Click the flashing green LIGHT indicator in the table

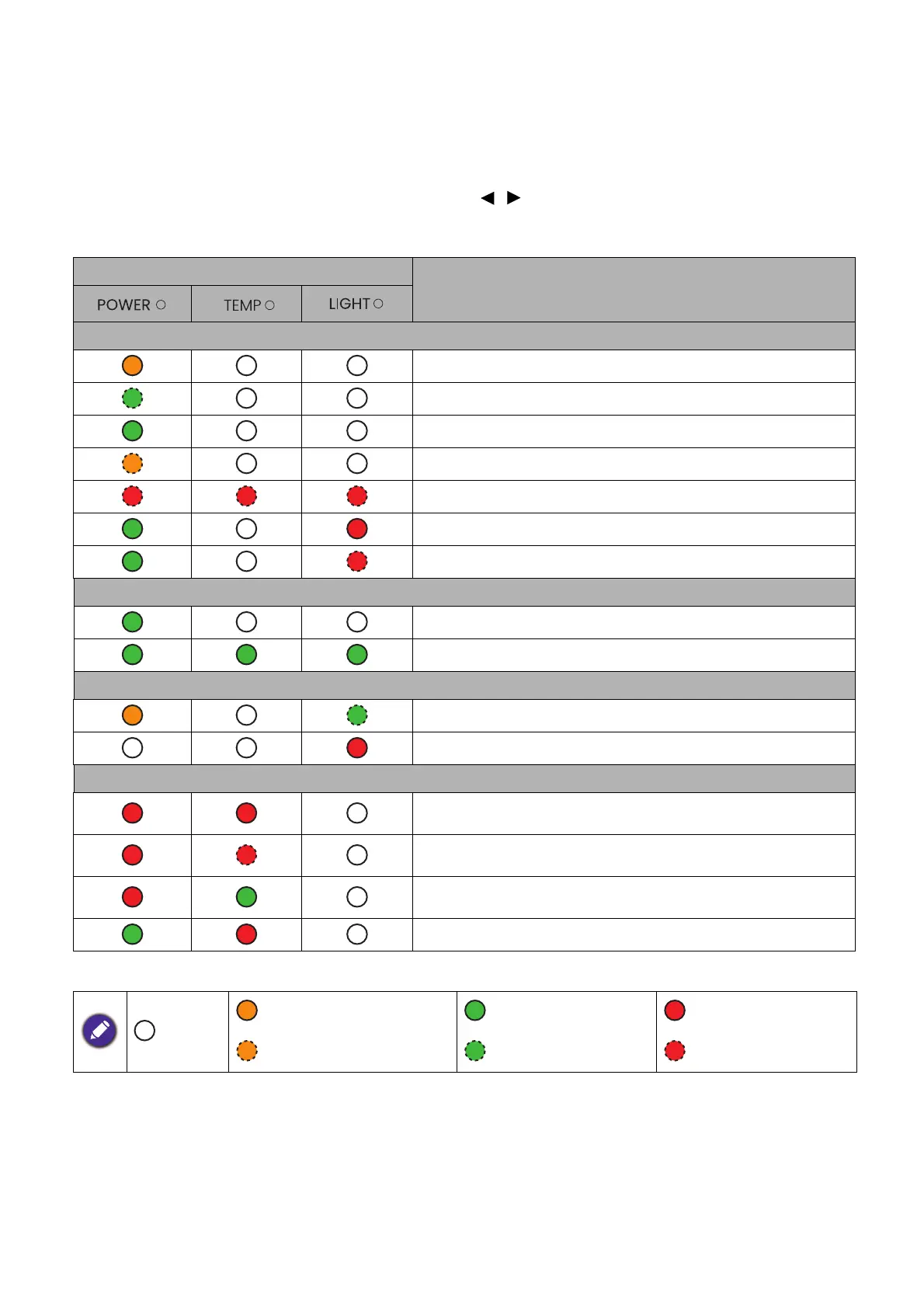click(357, 715)
